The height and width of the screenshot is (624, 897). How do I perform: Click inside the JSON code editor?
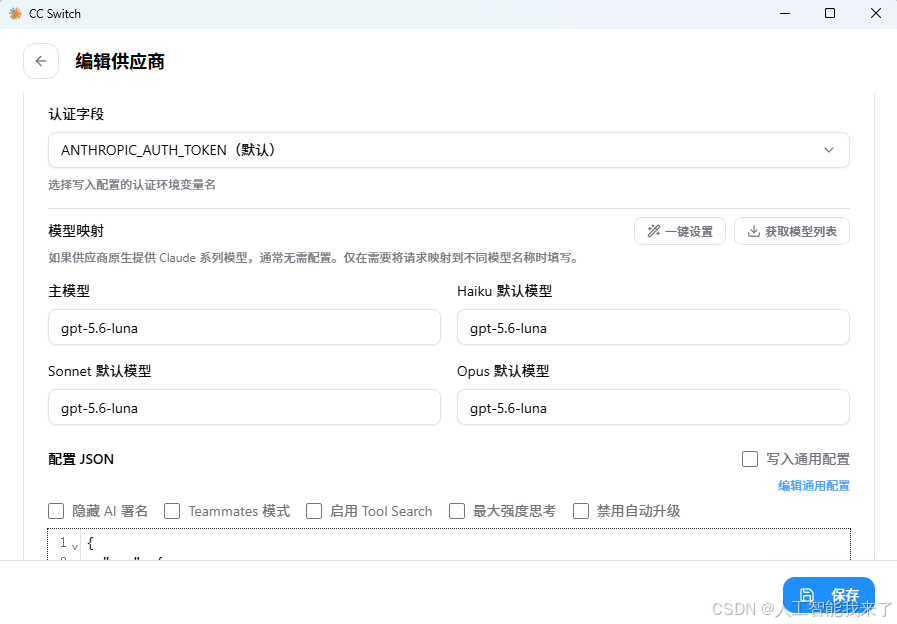(449, 544)
